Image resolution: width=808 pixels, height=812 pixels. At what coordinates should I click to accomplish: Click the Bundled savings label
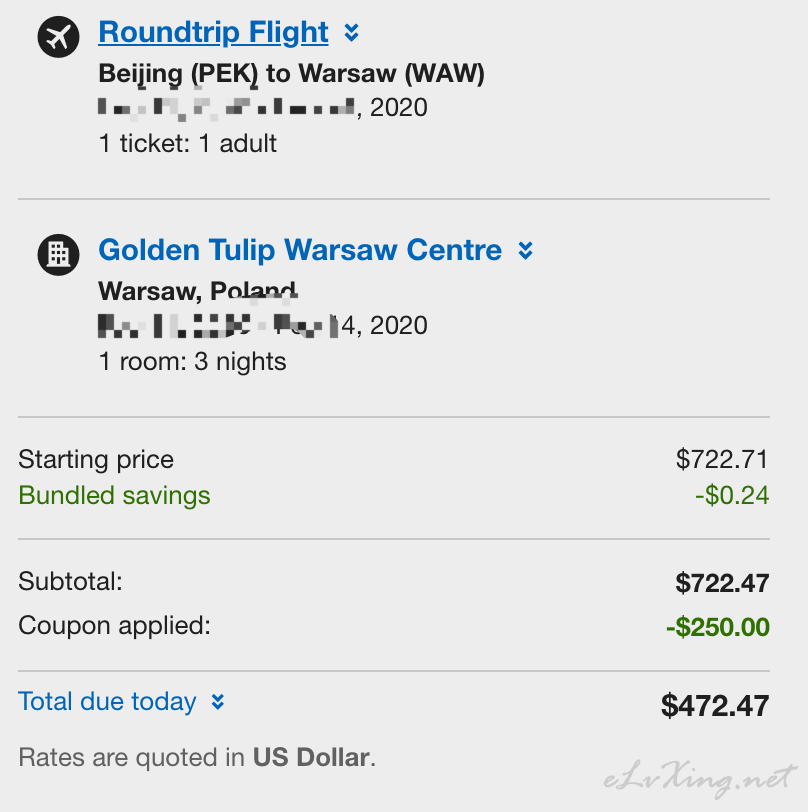[x=114, y=495]
